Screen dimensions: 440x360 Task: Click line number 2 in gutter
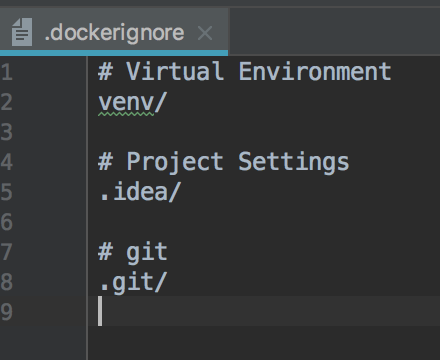coord(6,102)
